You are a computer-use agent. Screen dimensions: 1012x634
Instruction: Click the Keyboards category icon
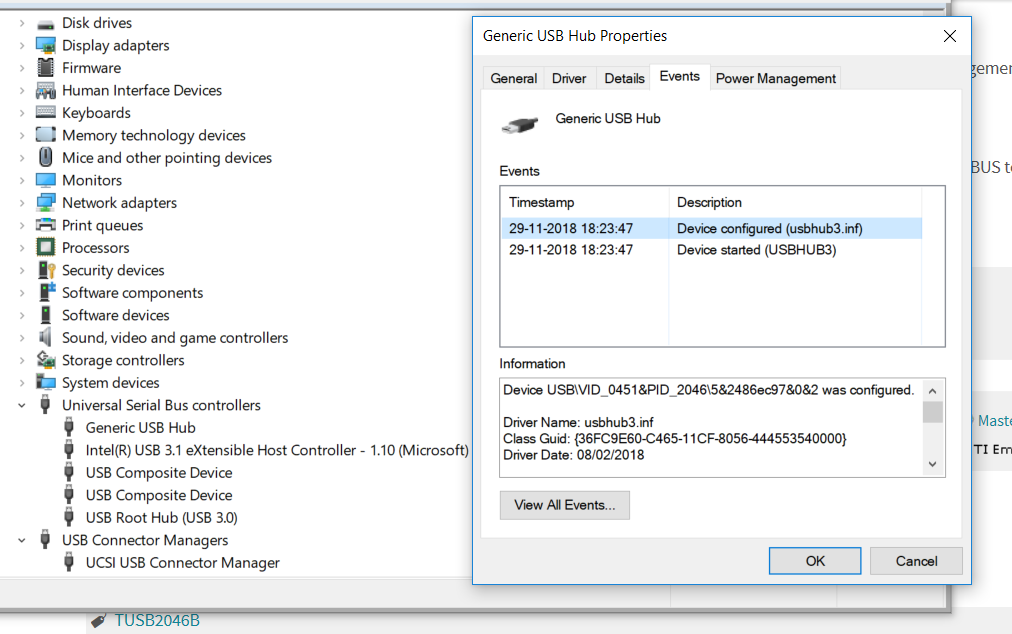pyautogui.click(x=45, y=113)
